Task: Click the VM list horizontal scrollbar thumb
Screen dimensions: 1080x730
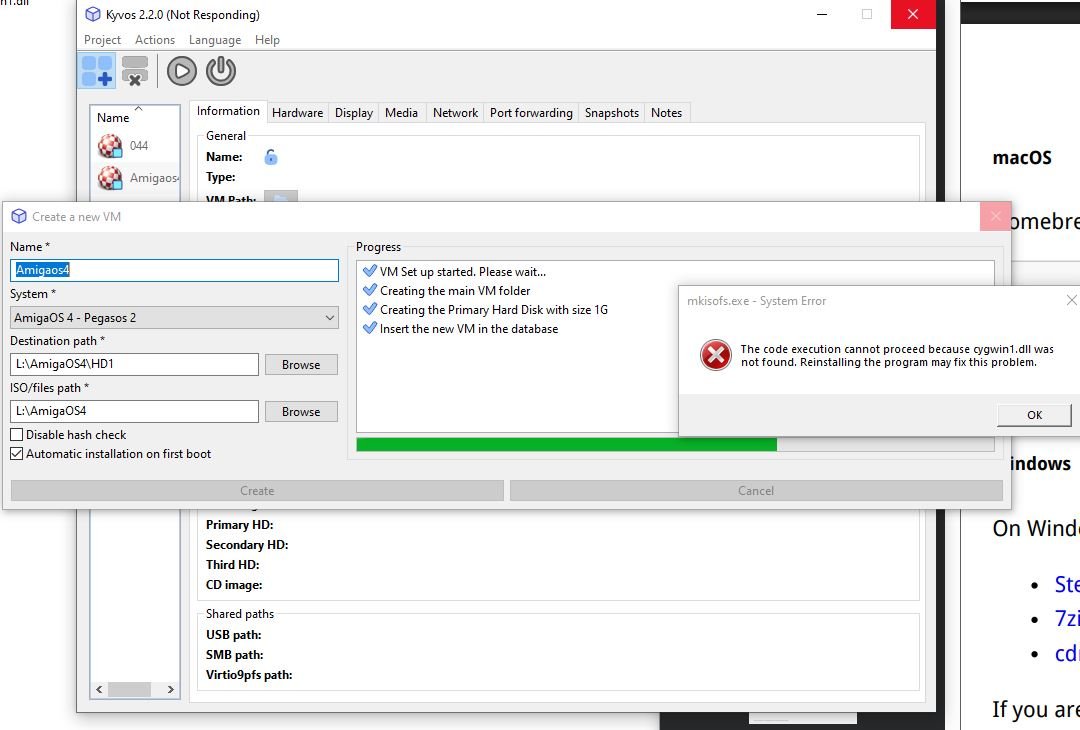Action: [x=129, y=689]
